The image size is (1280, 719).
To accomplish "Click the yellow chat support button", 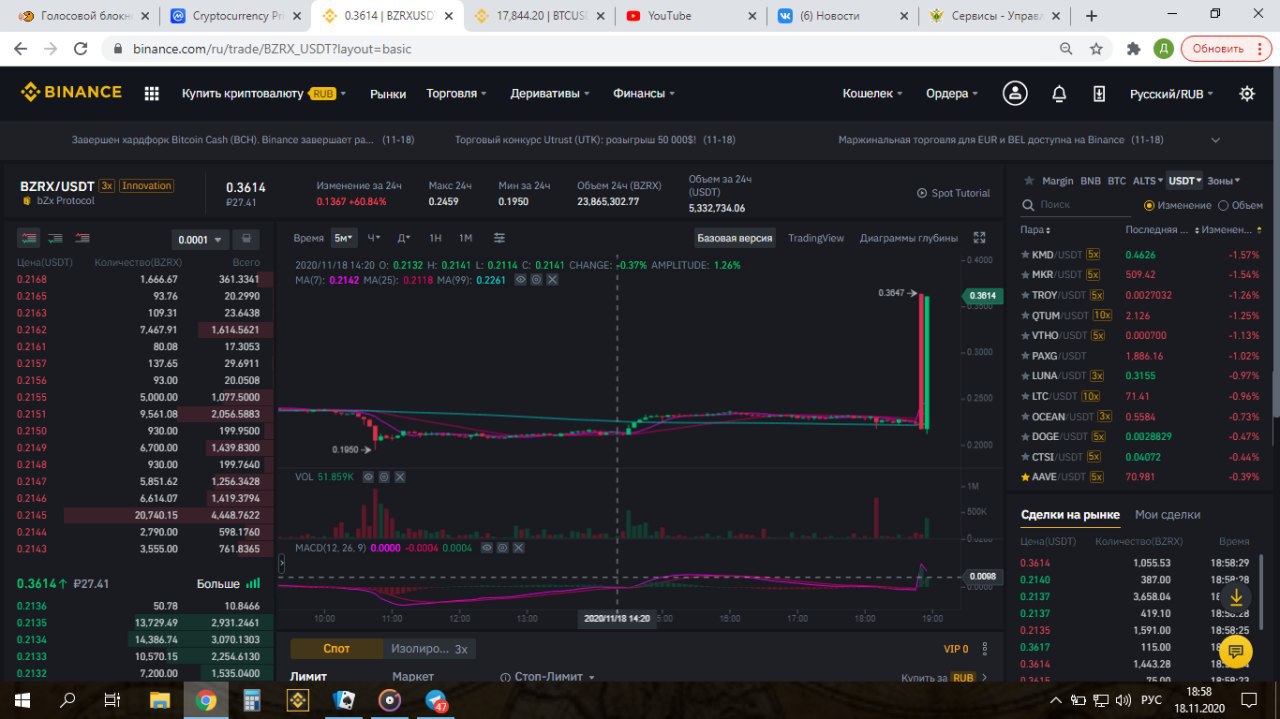I will [1235, 651].
